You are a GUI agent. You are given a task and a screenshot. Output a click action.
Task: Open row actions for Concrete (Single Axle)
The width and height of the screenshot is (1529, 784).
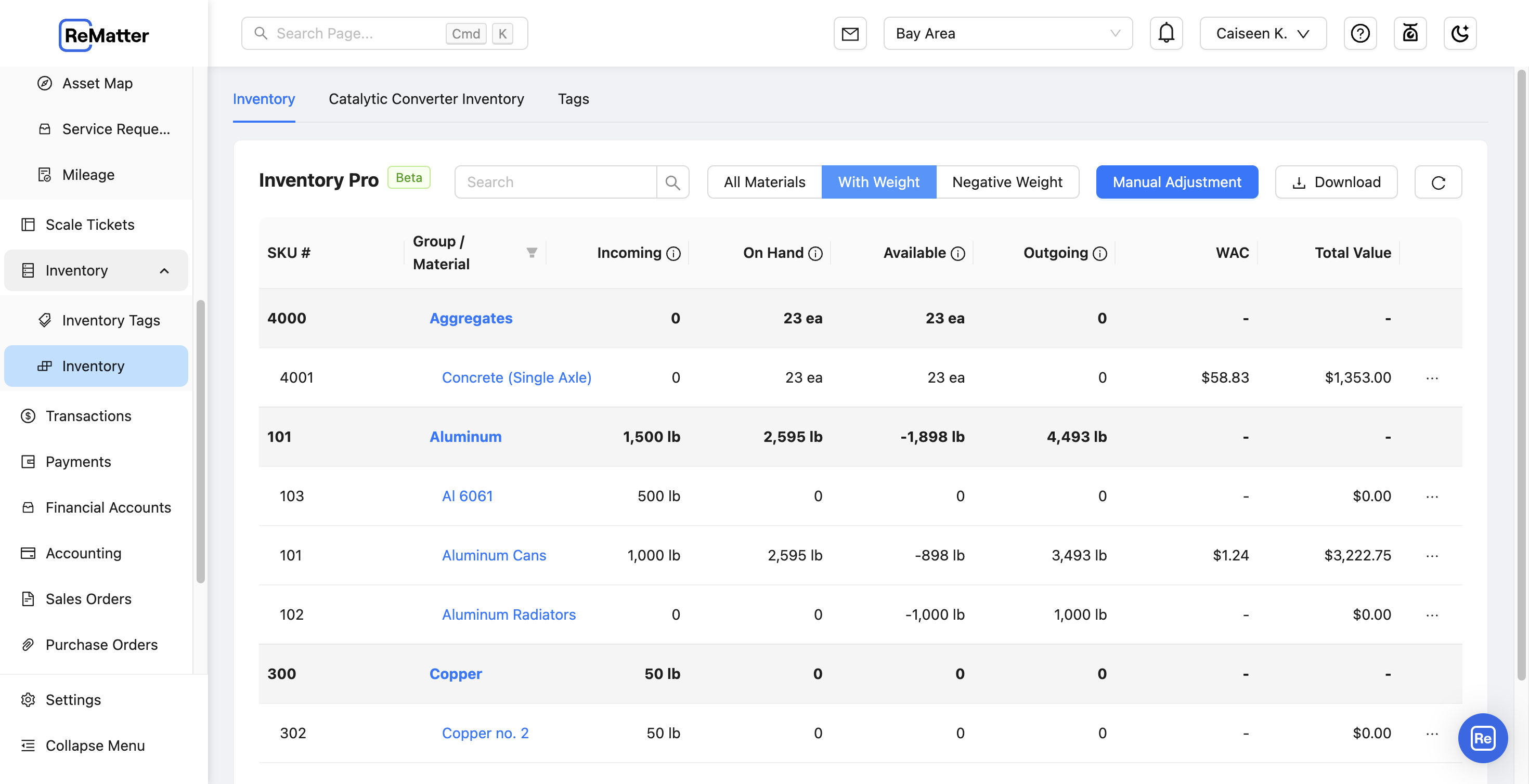click(1432, 378)
